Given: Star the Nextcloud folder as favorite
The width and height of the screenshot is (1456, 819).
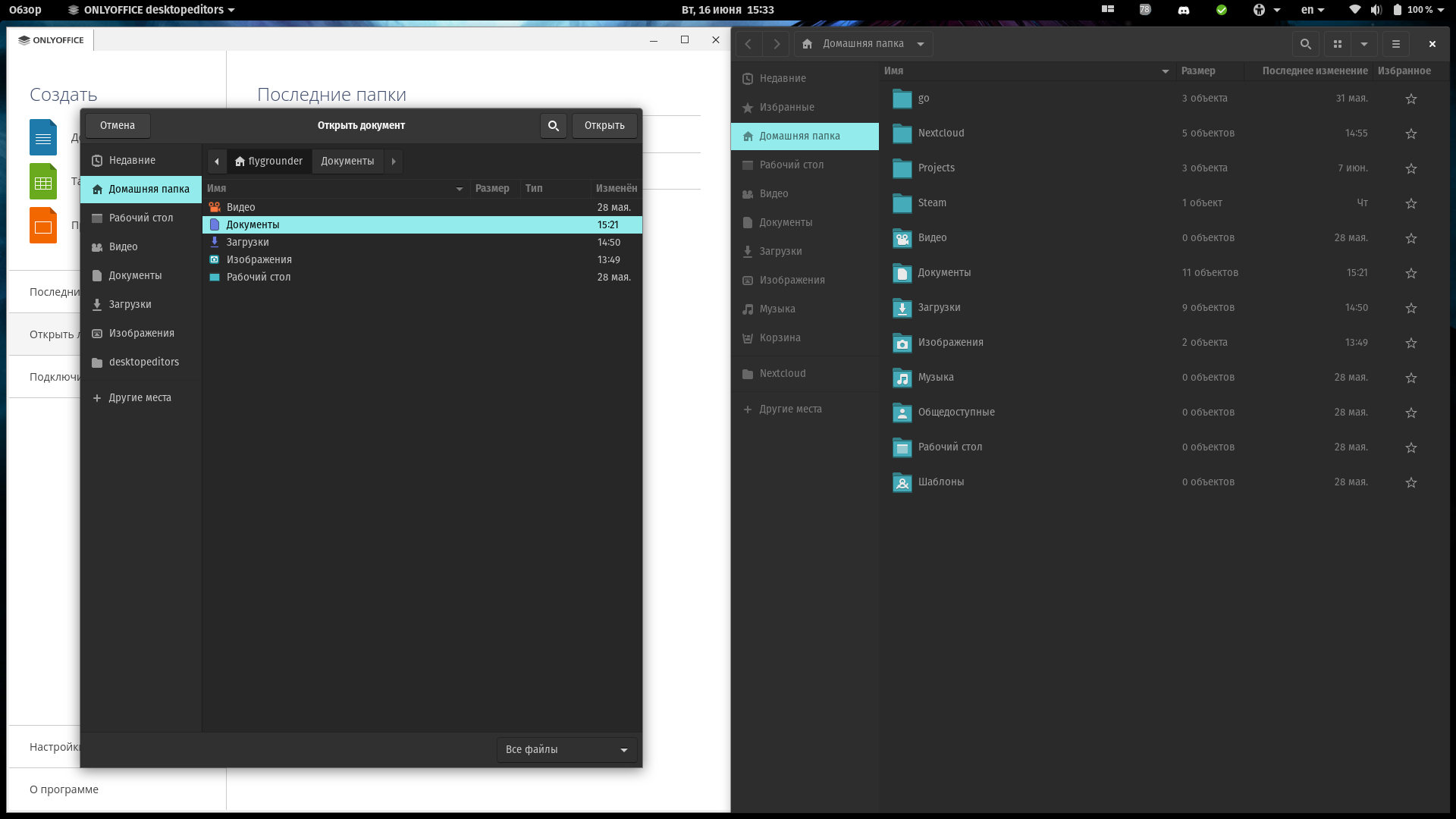Looking at the screenshot, I should pos(1410,133).
